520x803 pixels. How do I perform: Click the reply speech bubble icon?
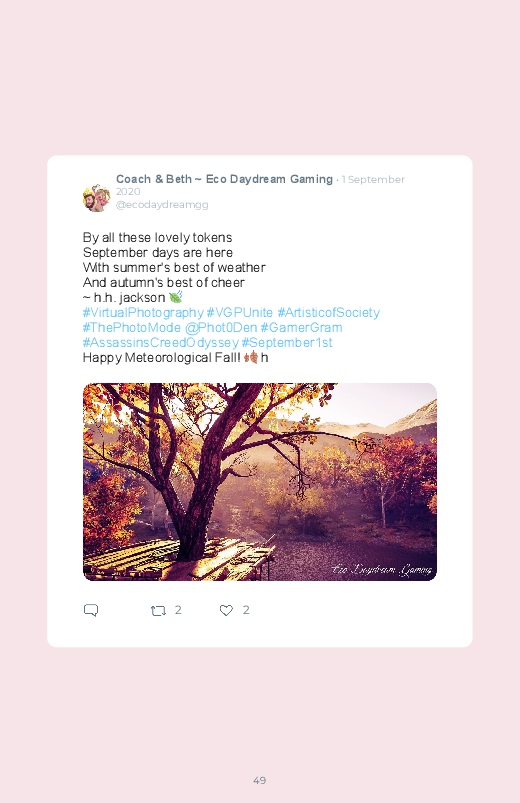pyautogui.click(x=91, y=610)
